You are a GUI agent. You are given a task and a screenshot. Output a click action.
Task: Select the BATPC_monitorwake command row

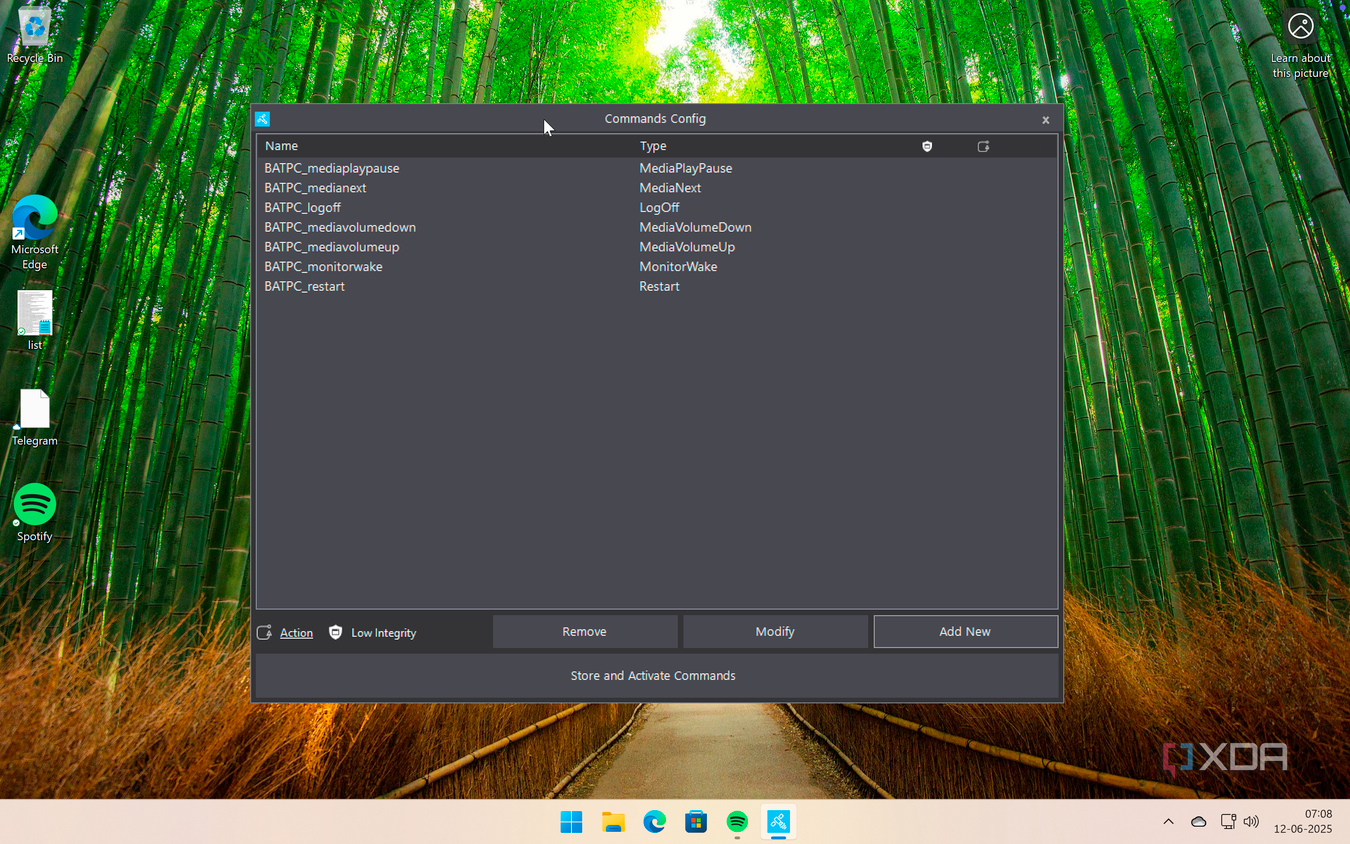(x=657, y=267)
